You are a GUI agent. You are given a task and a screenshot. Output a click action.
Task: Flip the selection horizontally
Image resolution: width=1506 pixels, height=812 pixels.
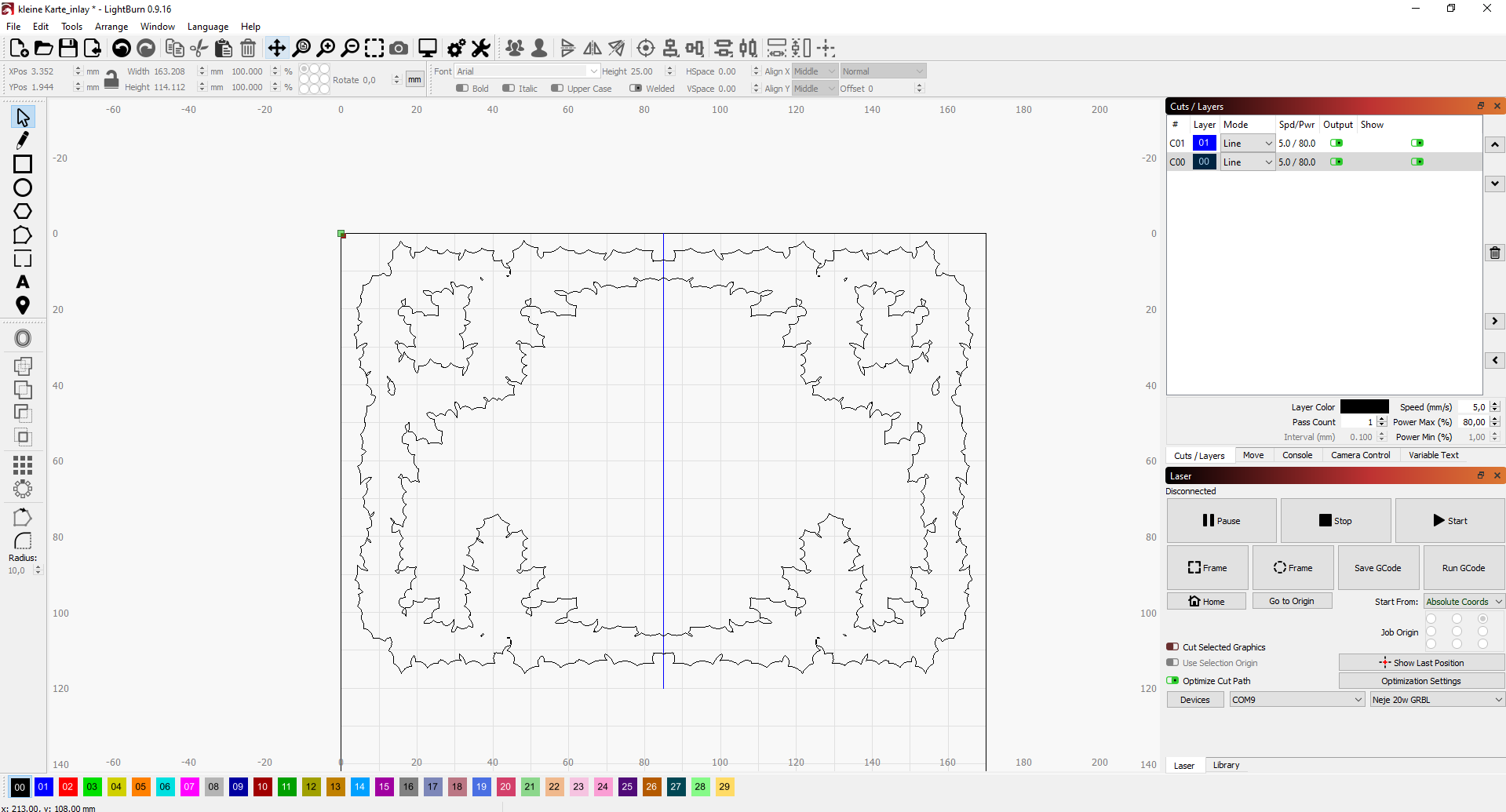592,48
